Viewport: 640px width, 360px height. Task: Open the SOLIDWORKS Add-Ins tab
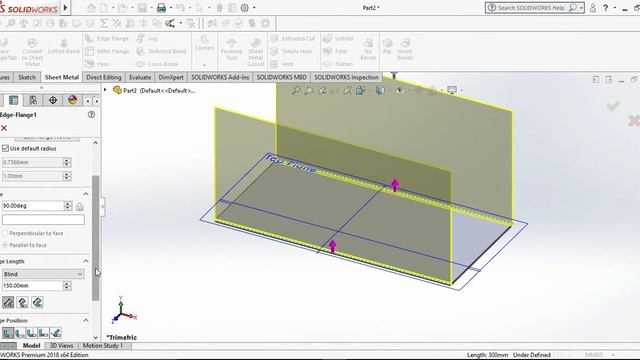(x=220, y=77)
